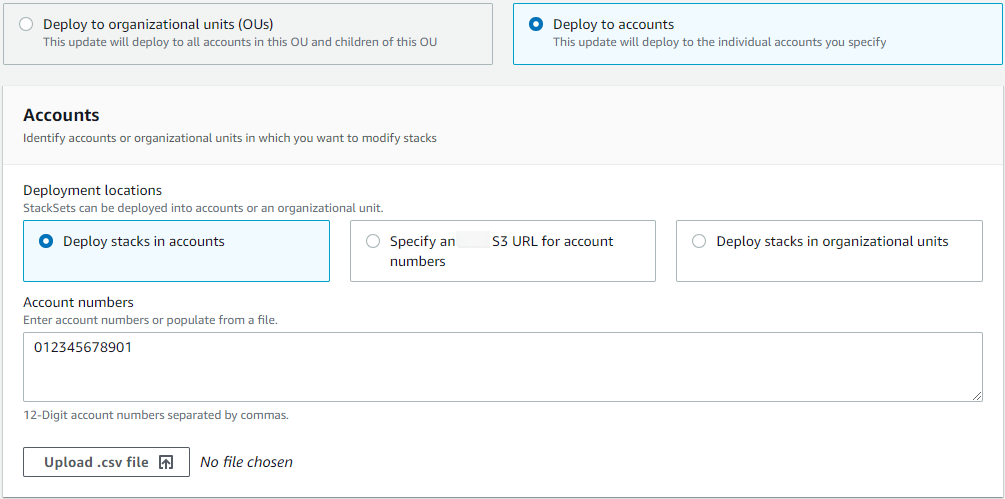Click the Enter account numbers or populate helper text

point(150,320)
